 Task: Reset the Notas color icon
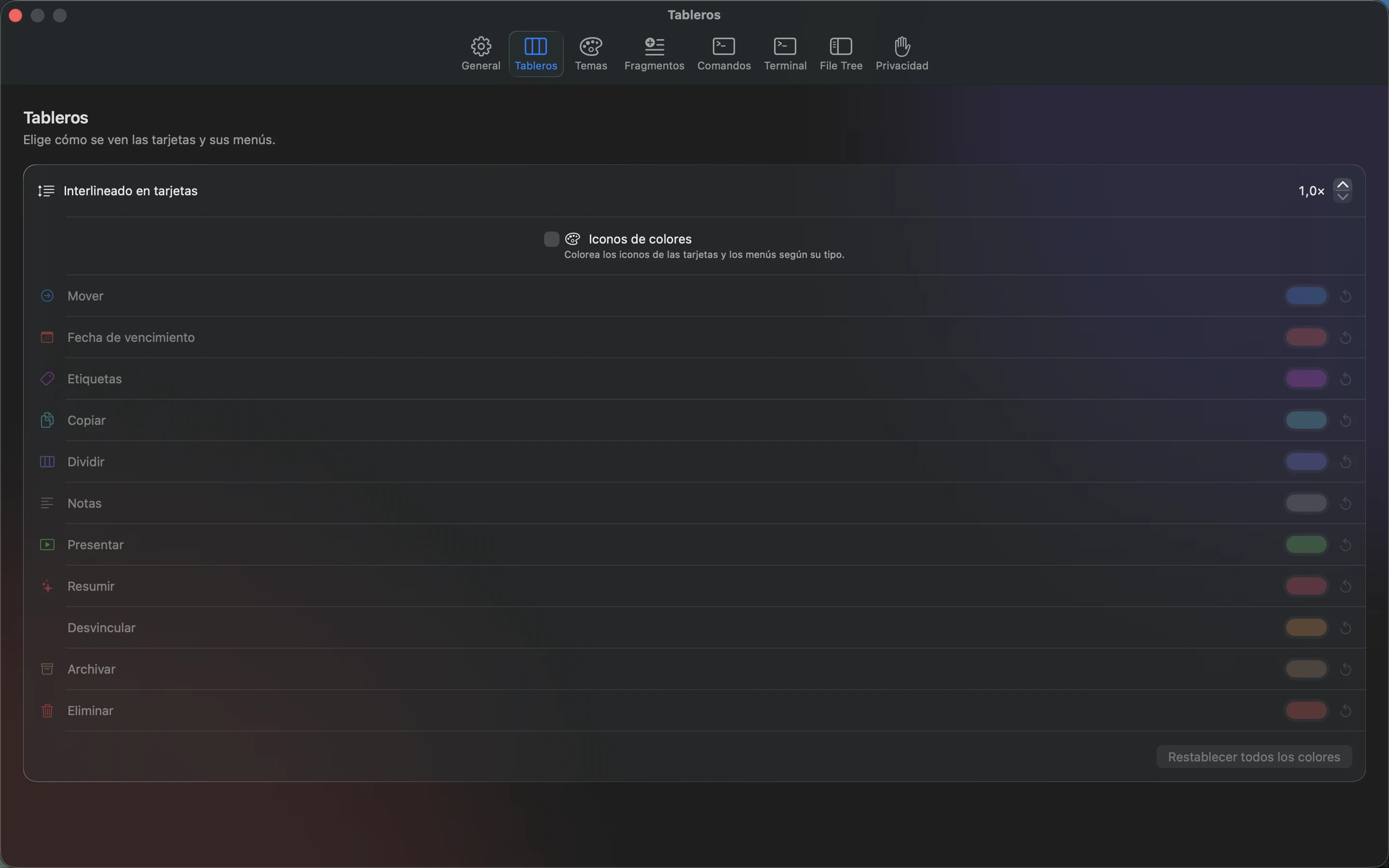pyautogui.click(x=1346, y=503)
